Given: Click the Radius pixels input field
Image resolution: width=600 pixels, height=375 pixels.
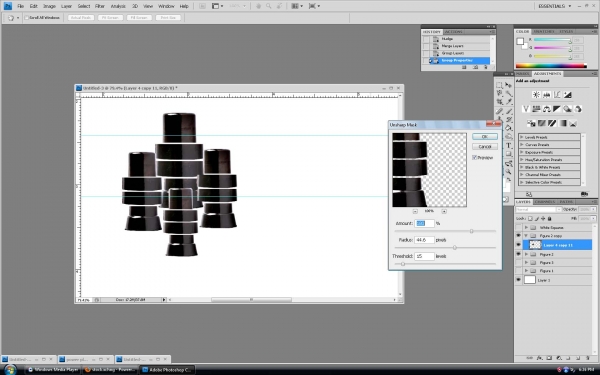Looking at the screenshot, I should pyautogui.click(x=424, y=240).
